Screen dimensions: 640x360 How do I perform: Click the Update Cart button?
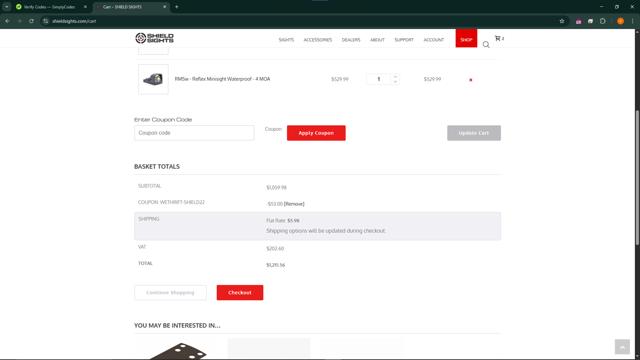pyautogui.click(x=473, y=133)
